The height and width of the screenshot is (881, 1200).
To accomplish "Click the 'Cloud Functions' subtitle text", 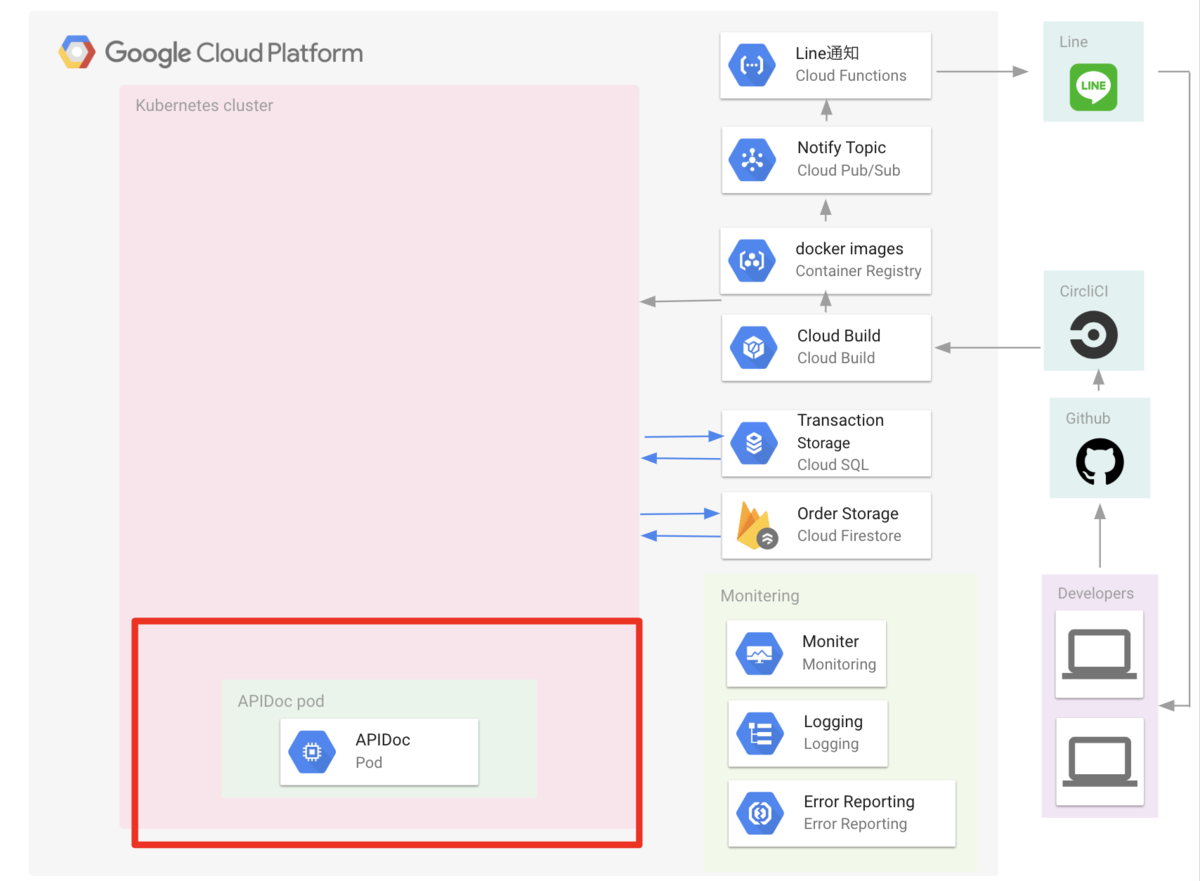I will click(x=851, y=76).
